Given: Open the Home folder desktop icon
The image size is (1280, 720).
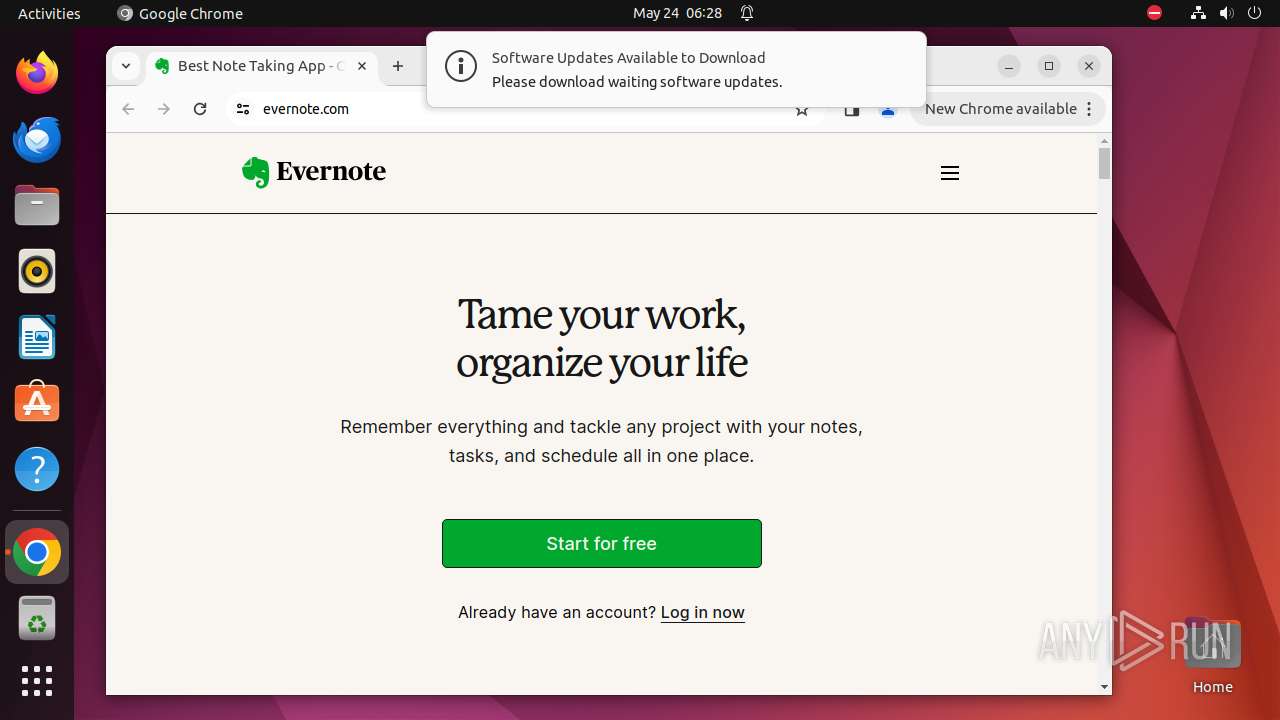Looking at the screenshot, I should click(1212, 655).
